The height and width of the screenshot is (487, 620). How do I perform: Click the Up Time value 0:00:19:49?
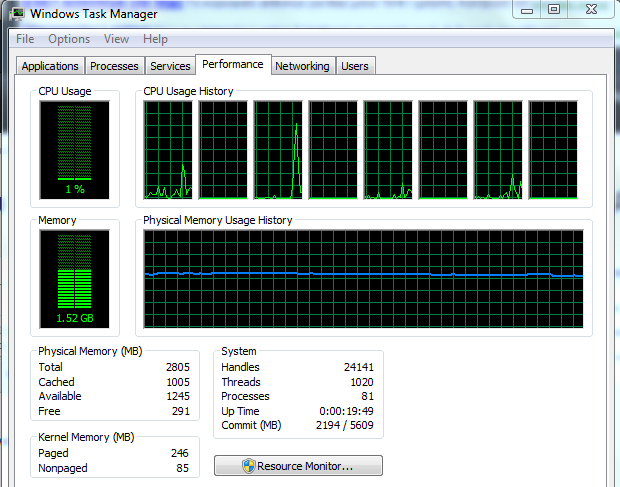click(346, 411)
